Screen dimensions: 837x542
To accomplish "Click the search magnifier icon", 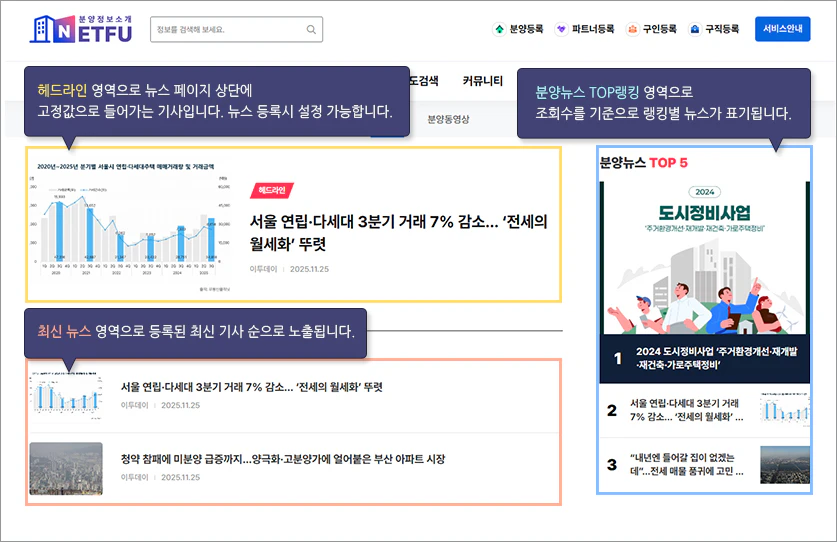I will tap(311, 29).
